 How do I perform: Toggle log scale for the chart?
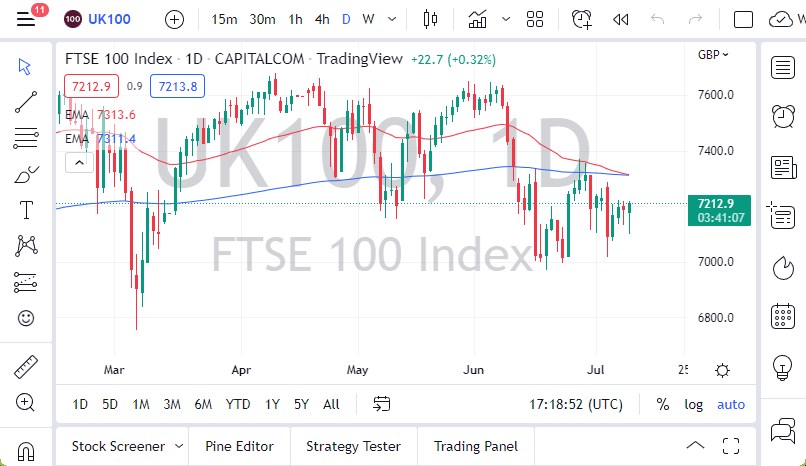(693, 405)
